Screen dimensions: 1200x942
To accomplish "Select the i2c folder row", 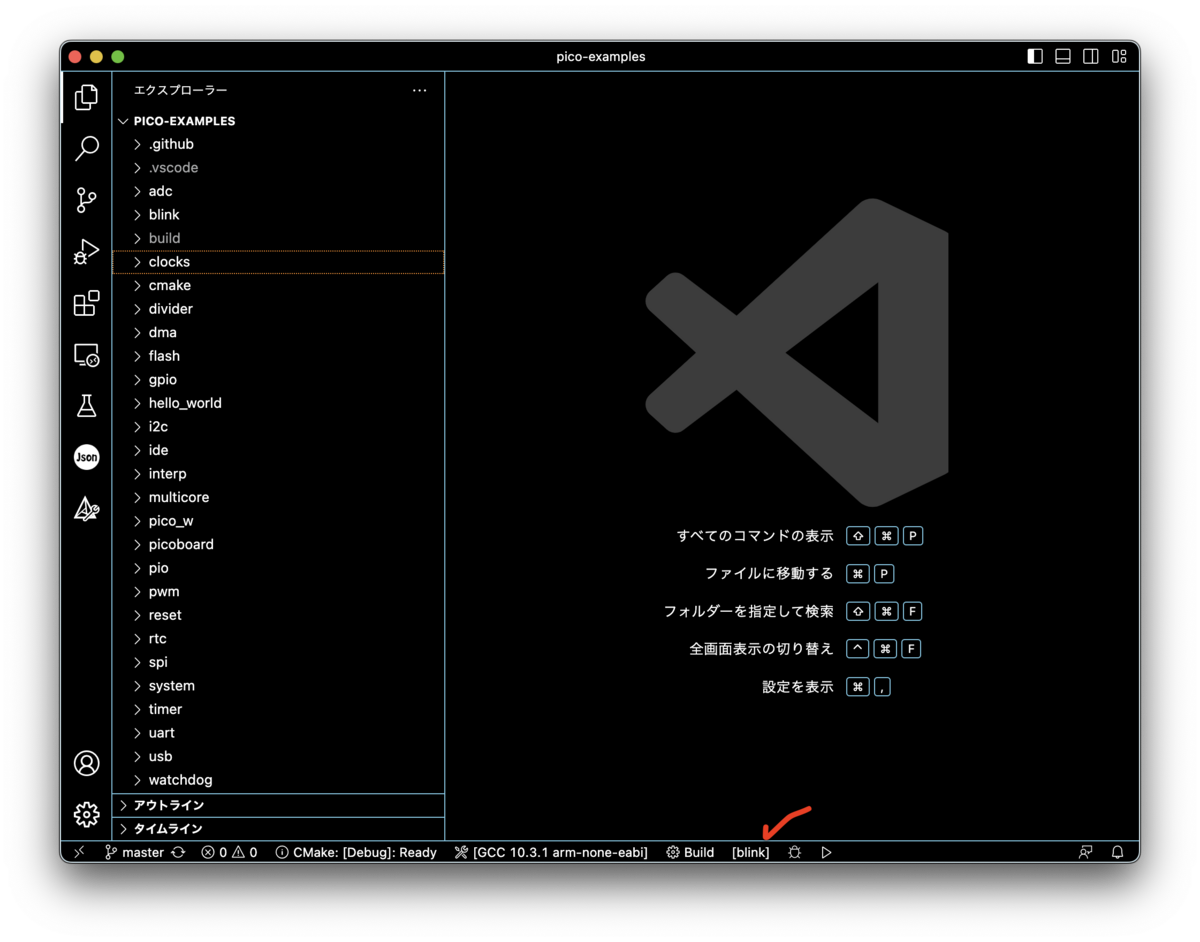I will (278, 427).
